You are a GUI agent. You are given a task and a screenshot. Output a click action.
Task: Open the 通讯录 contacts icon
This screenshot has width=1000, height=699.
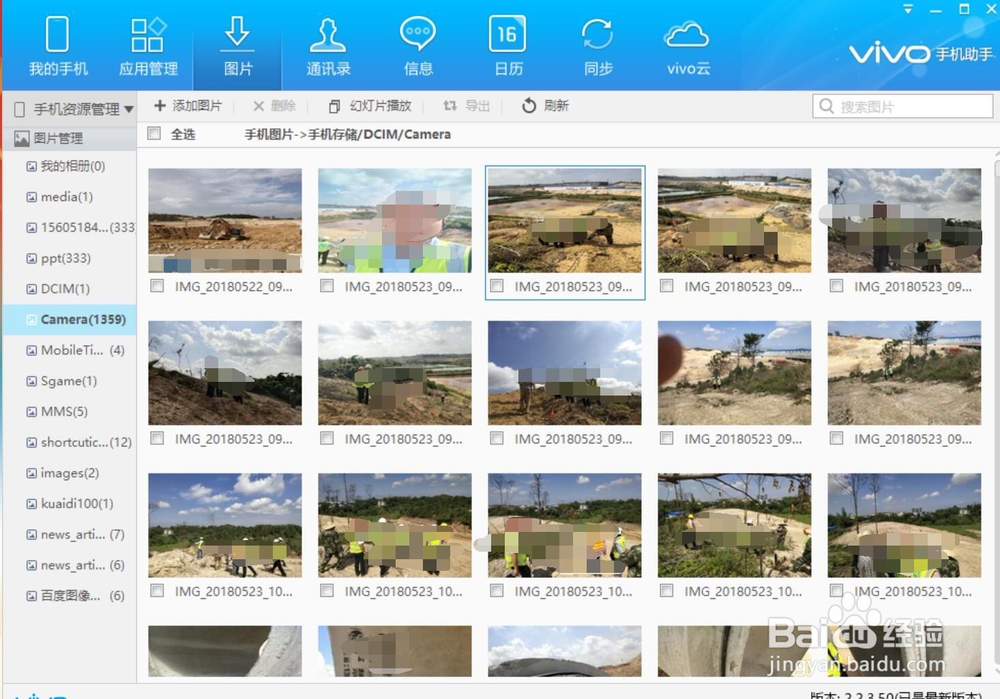(328, 34)
